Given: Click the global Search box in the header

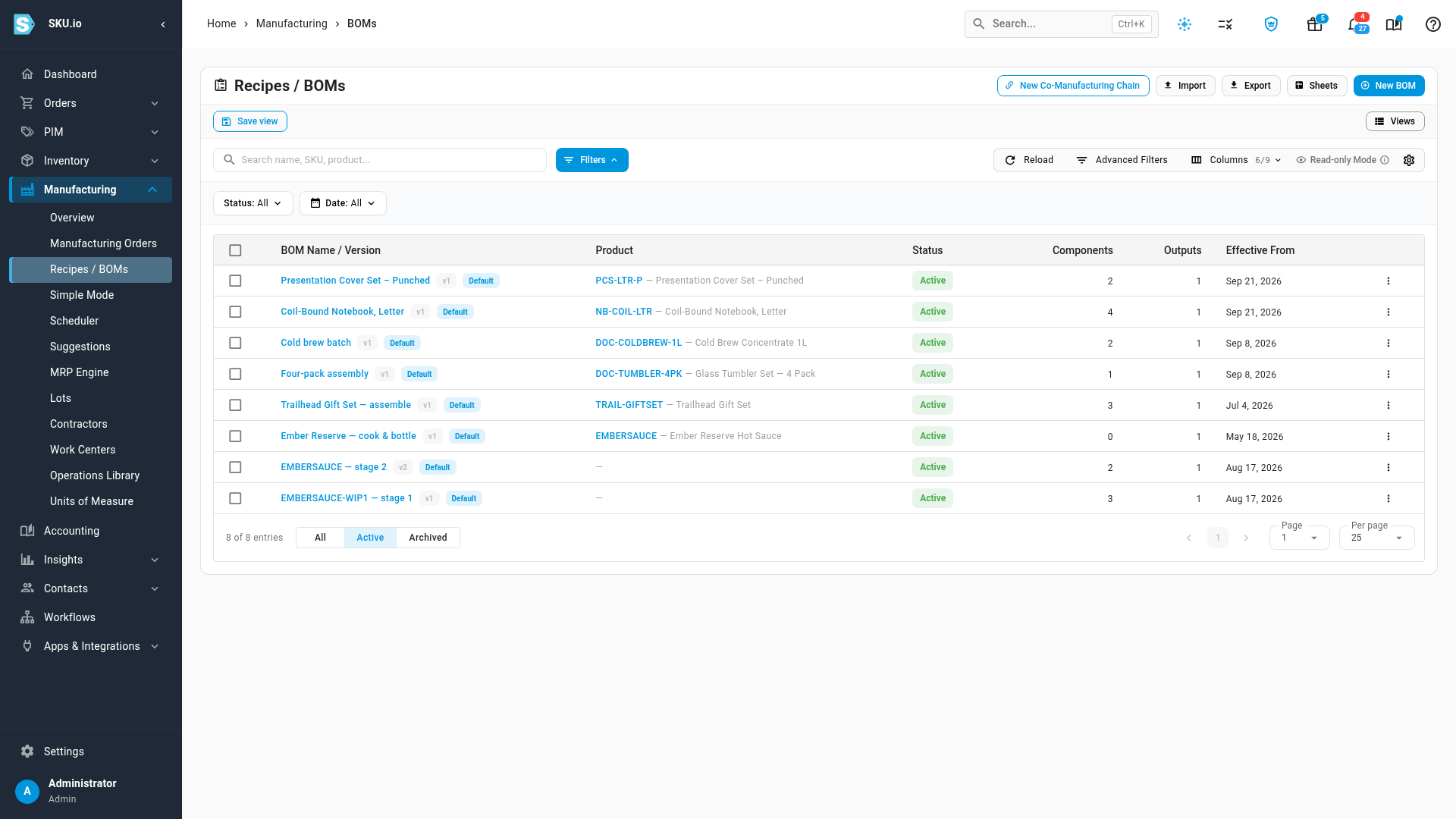Looking at the screenshot, I should [1061, 24].
